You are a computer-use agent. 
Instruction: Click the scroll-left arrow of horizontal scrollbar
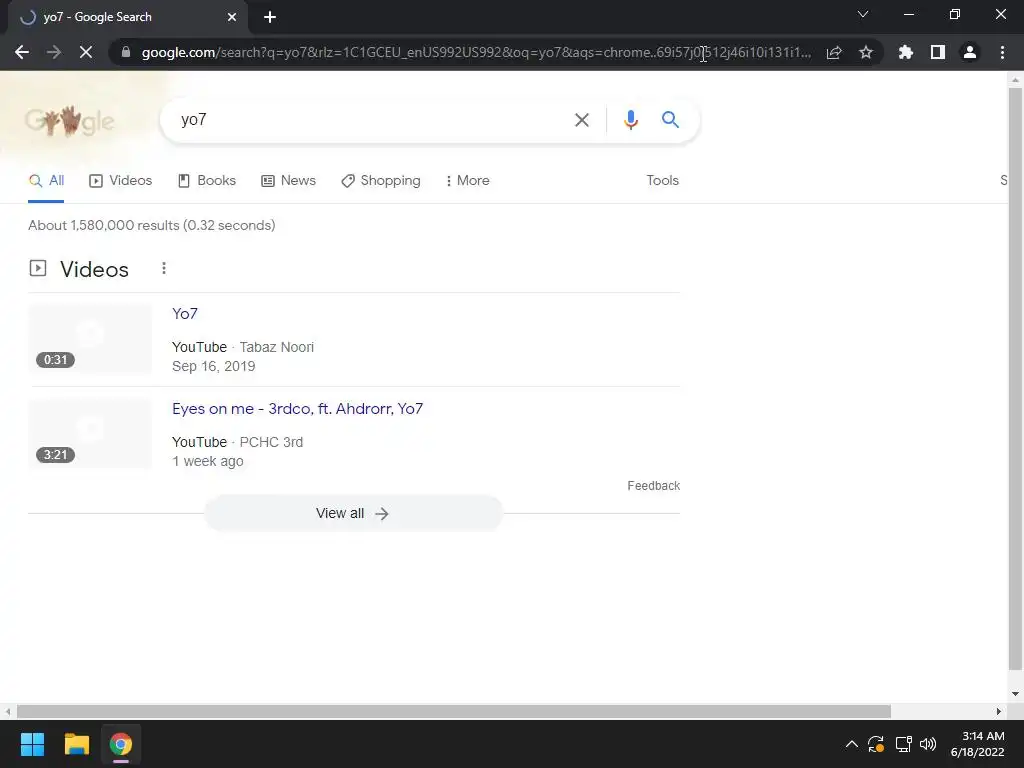7,711
